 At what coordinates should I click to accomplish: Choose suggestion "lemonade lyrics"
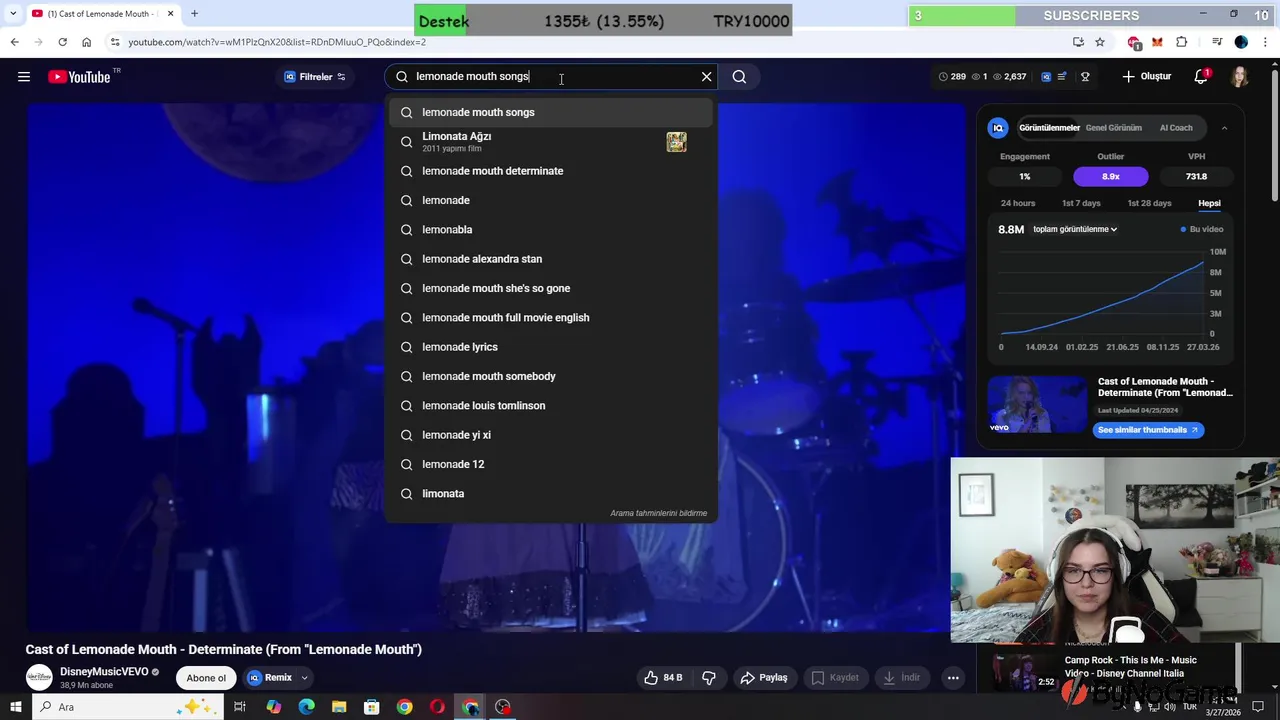coord(551,347)
